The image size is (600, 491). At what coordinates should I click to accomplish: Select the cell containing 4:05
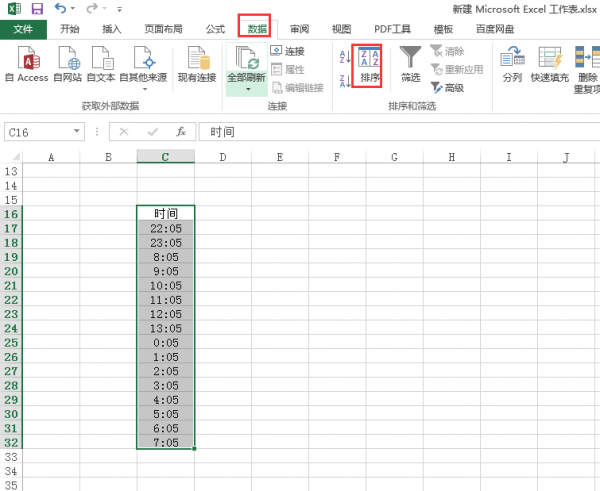(166, 400)
